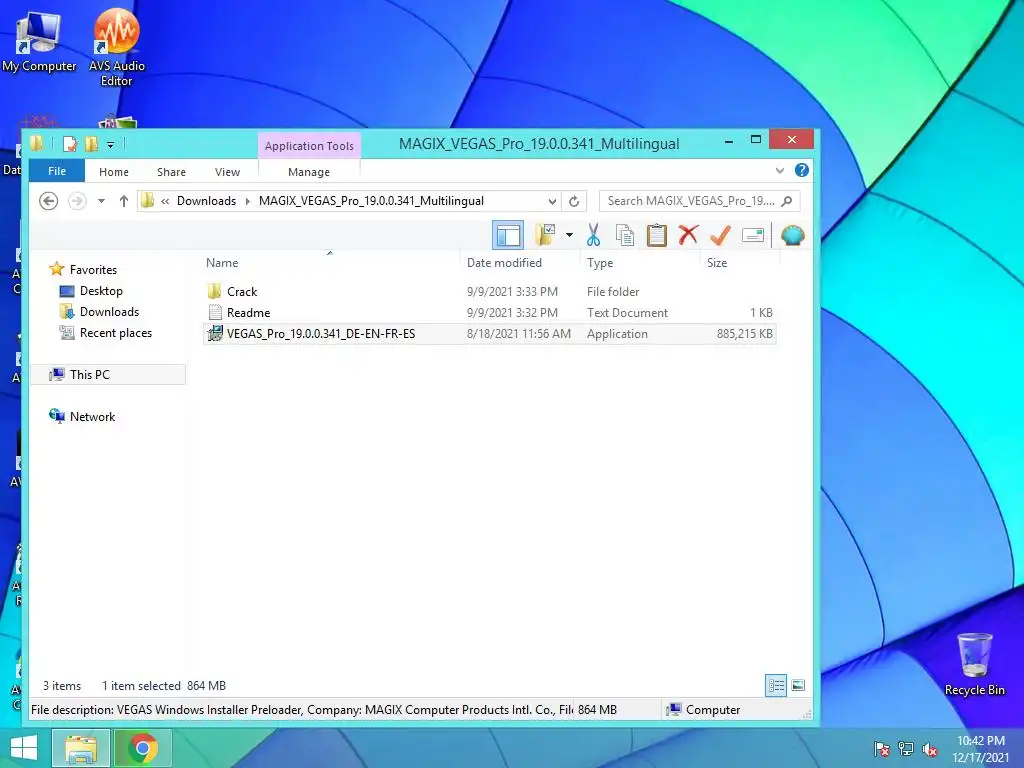1024x768 pixels.
Task: Open the folder options toolbar icon
Action: [x=545, y=235]
